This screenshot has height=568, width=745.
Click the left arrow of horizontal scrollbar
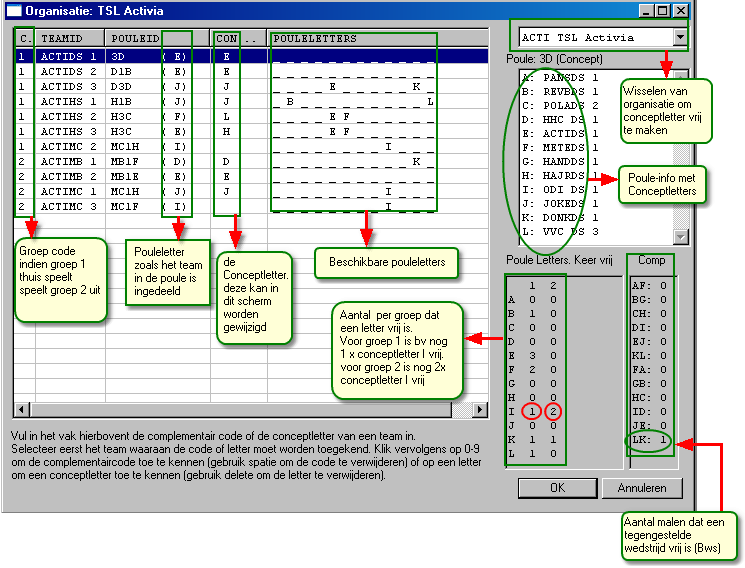coord(21,409)
